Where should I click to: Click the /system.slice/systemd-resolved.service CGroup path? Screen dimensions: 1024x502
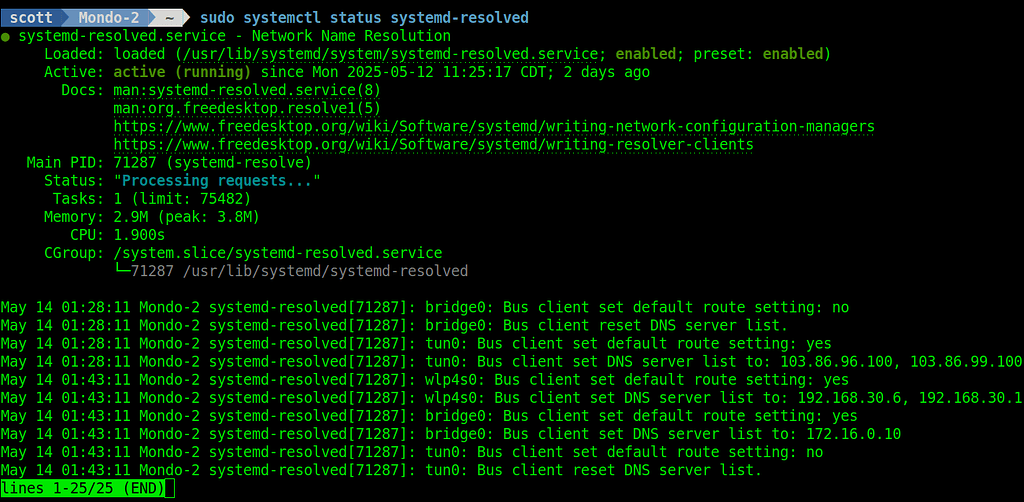click(277, 253)
